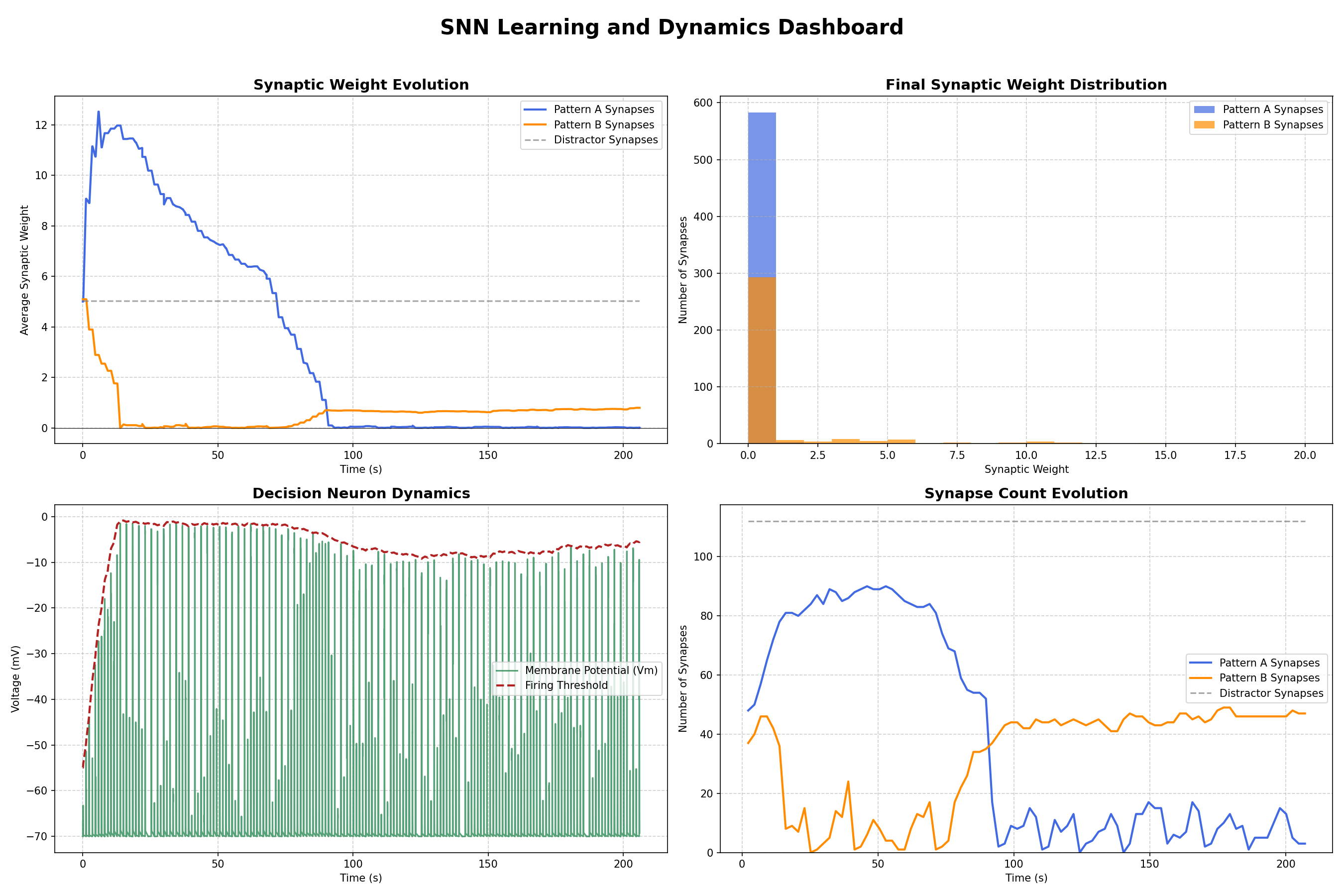Viewport: 1344px width, 896px height.
Task: Click the Synapse Count Evolution title
Action: click(x=1026, y=493)
